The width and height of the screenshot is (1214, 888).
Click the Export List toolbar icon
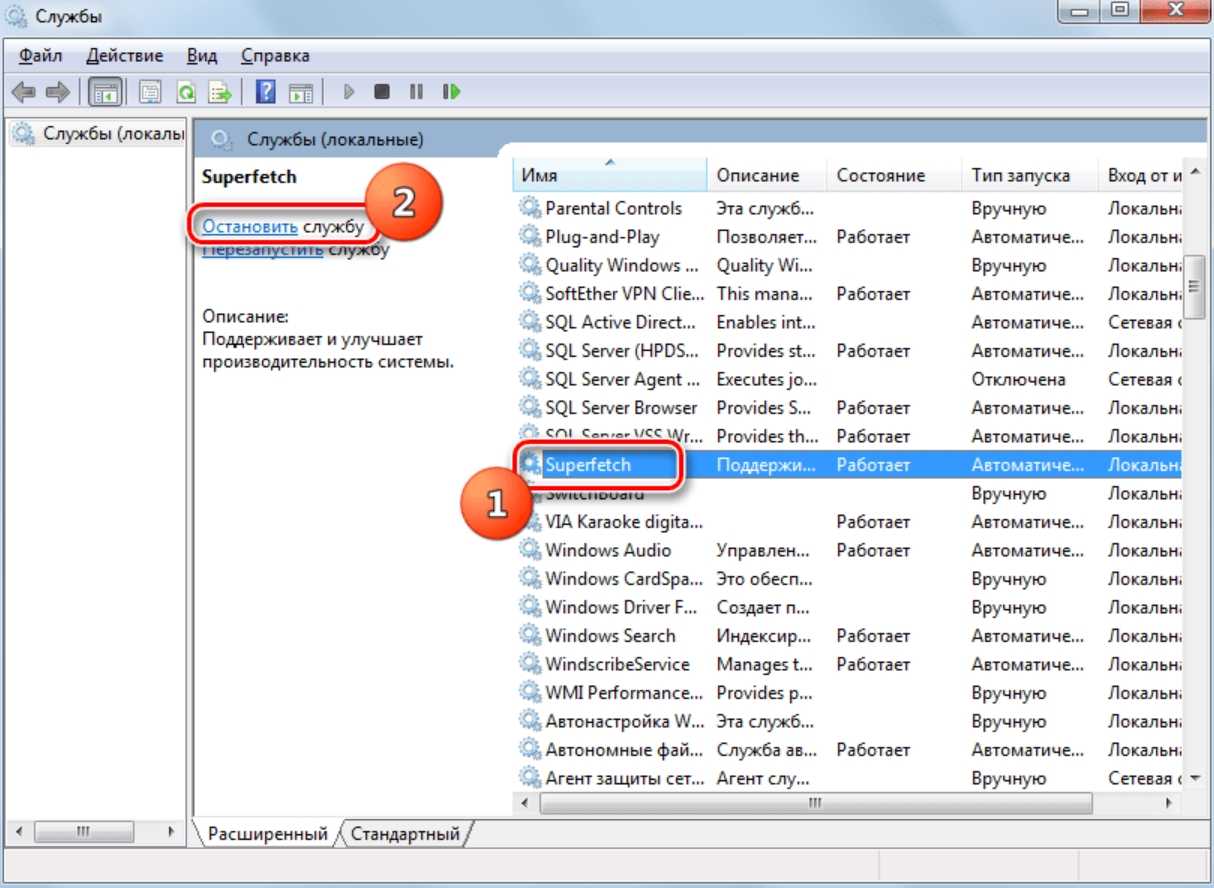pyautogui.click(x=218, y=92)
